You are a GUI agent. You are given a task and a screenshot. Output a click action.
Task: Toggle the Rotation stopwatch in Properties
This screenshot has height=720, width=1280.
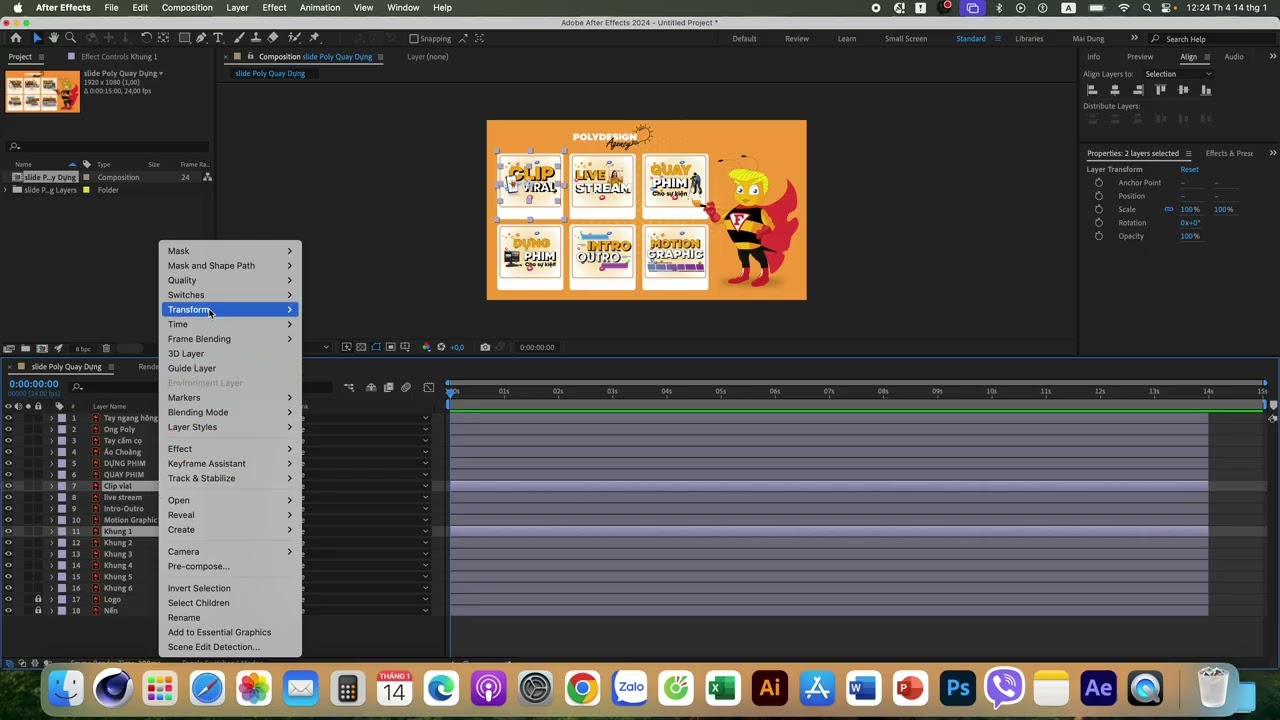(1099, 223)
